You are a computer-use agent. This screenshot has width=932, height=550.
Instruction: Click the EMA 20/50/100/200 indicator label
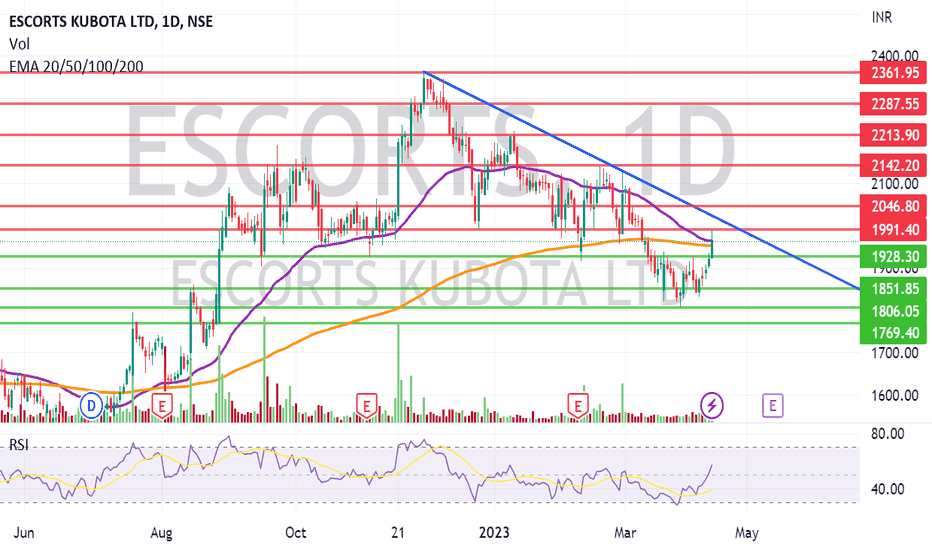pyautogui.click(x=76, y=67)
